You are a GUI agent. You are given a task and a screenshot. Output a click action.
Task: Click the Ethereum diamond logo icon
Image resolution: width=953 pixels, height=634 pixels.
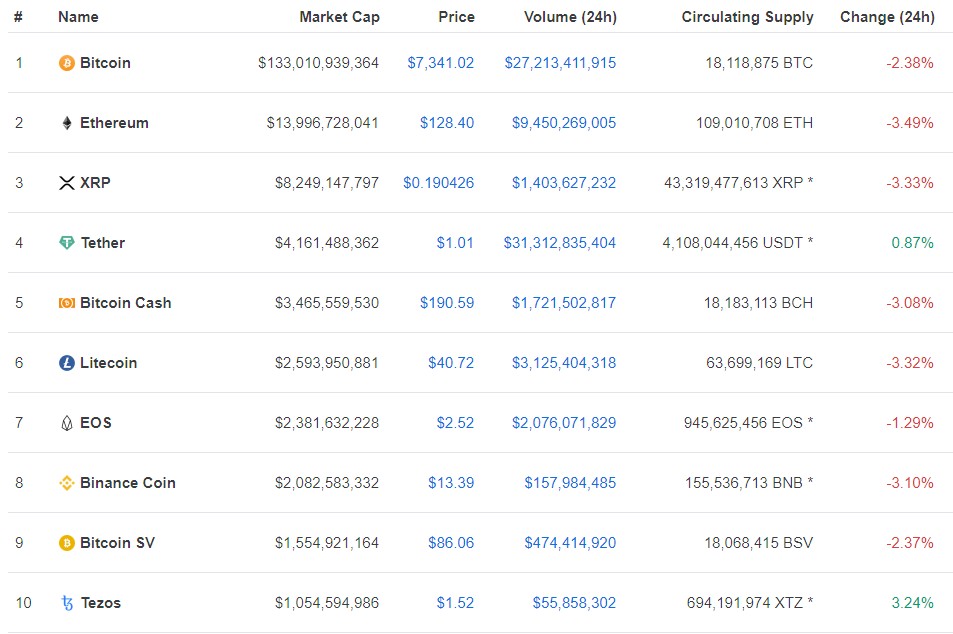click(67, 123)
